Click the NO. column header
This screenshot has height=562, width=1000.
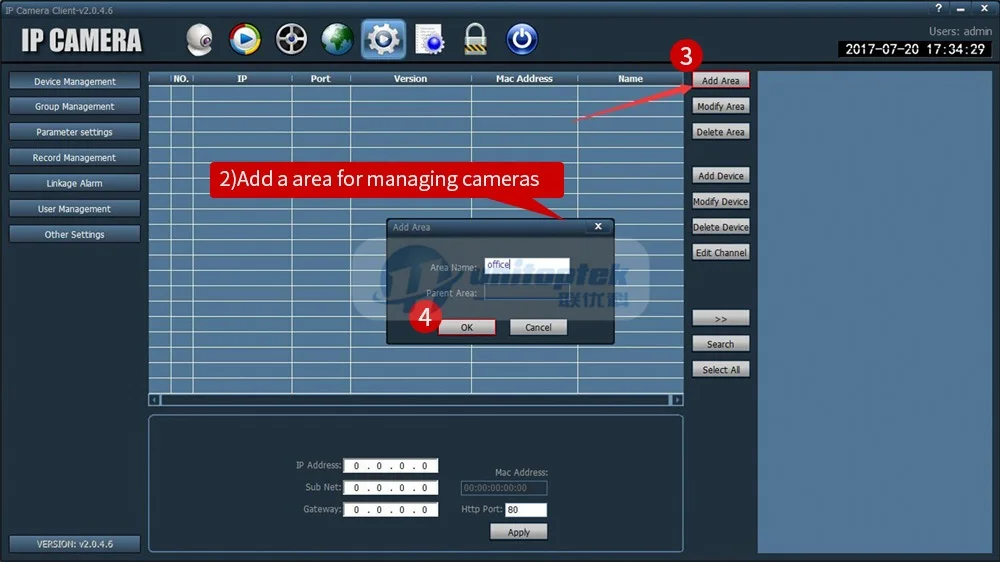(181, 78)
